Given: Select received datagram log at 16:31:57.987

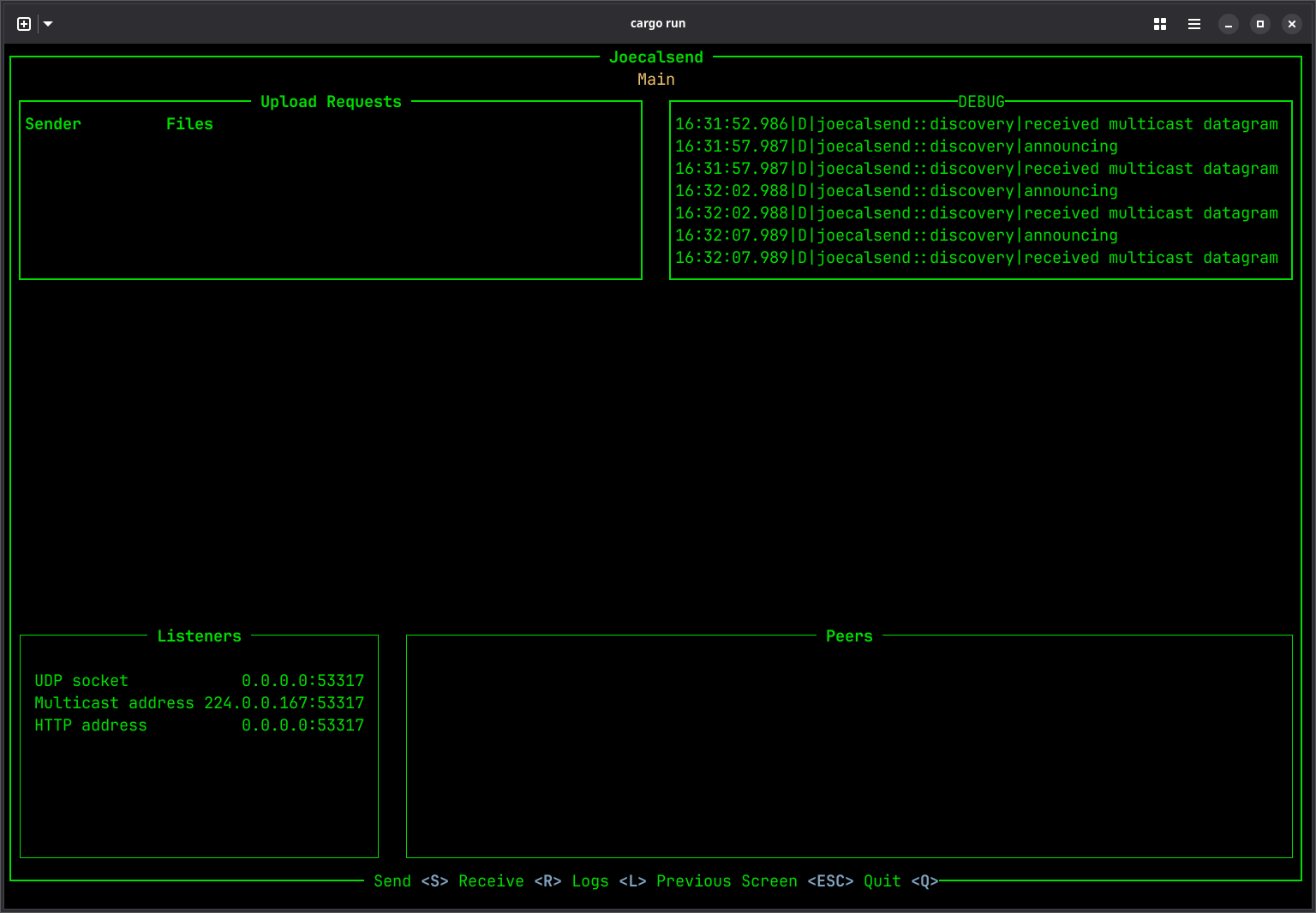Looking at the screenshot, I should pyautogui.click(x=977, y=169).
